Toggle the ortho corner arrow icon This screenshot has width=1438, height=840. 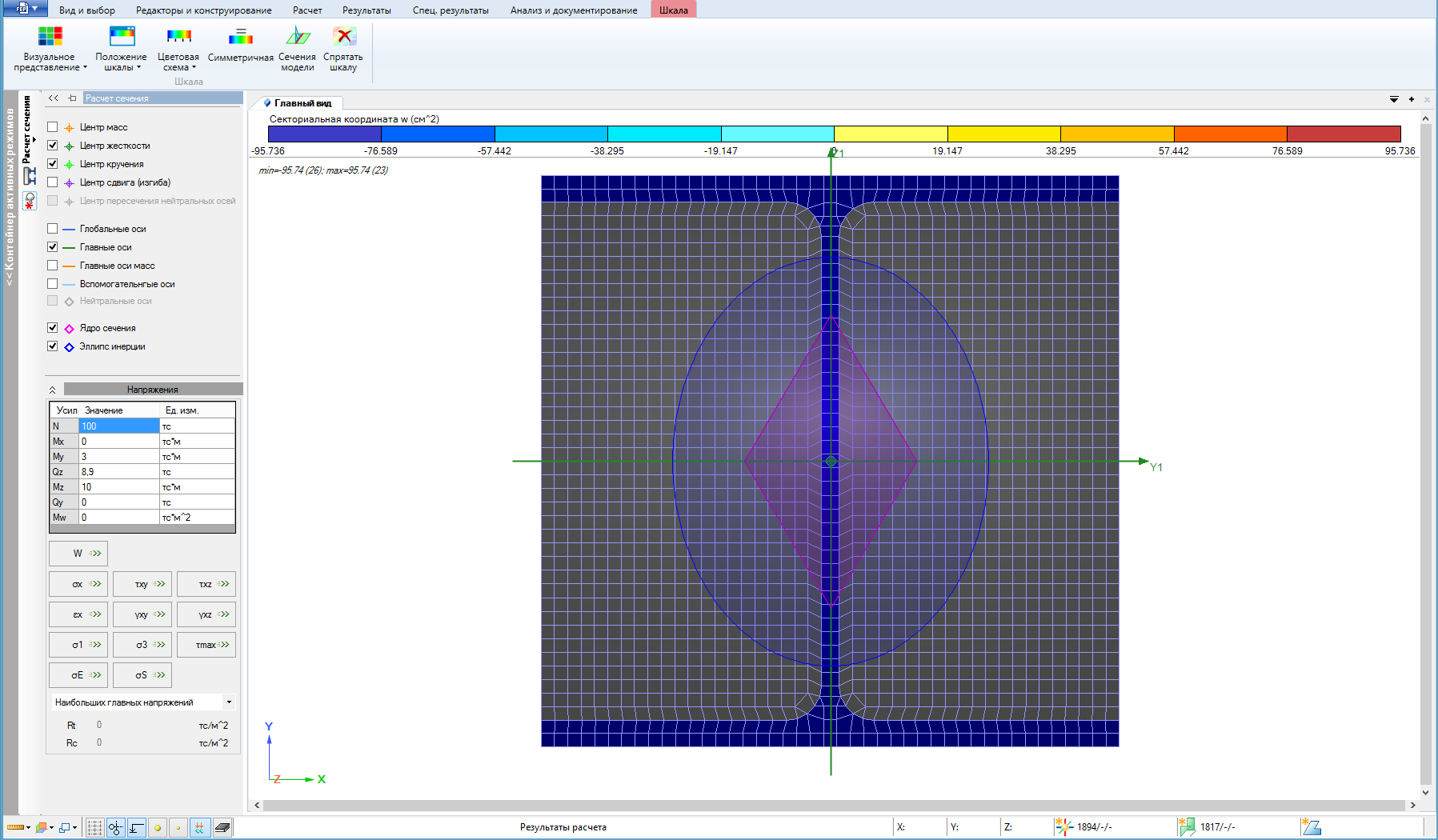pyautogui.click(x=137, y=827)
